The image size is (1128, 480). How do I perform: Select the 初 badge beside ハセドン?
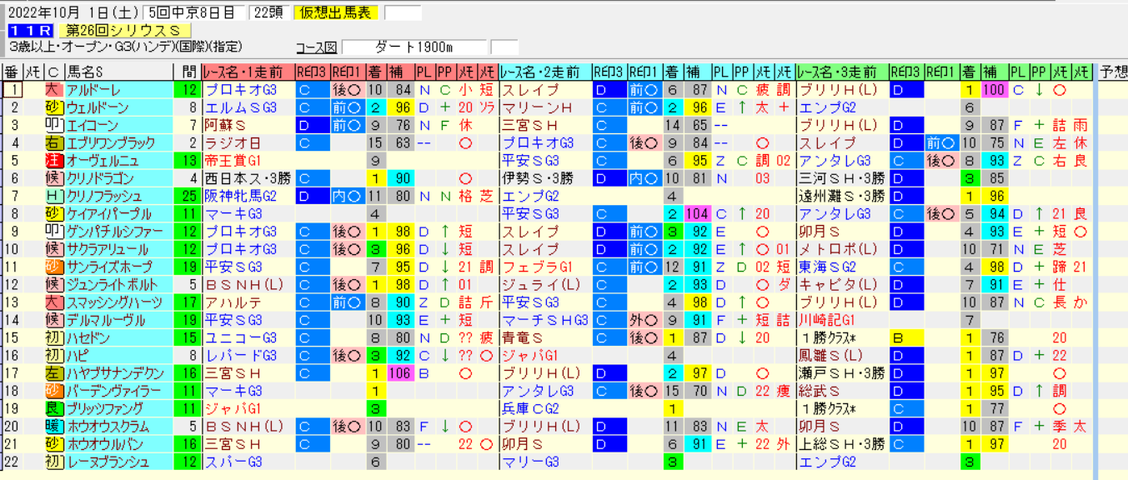click(x=53, y=338)
